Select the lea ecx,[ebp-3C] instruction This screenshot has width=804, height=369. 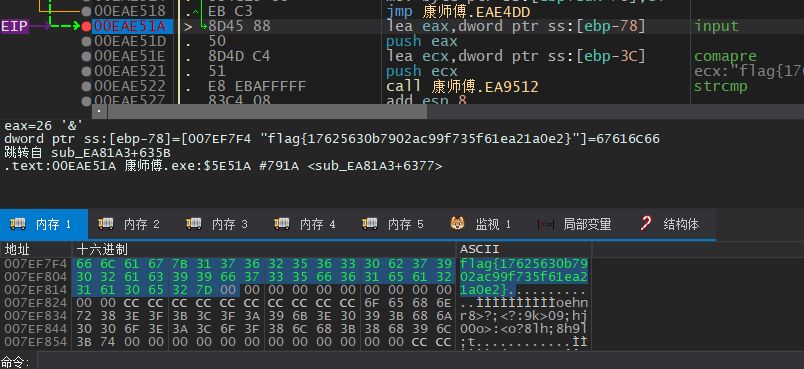point(516,56)
